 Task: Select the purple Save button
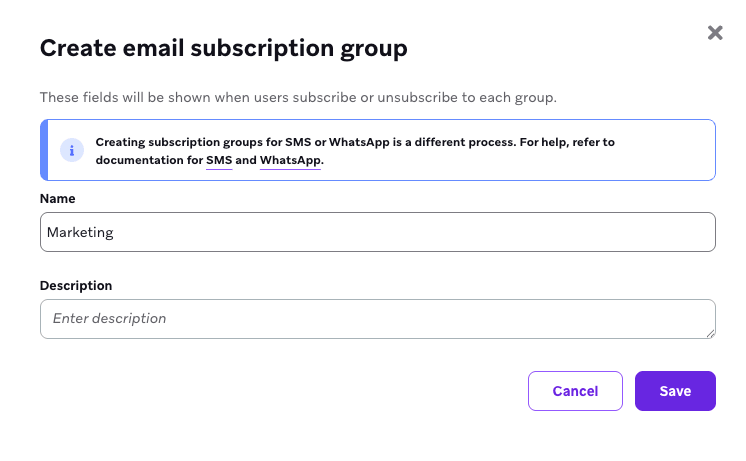click(675, 391)
